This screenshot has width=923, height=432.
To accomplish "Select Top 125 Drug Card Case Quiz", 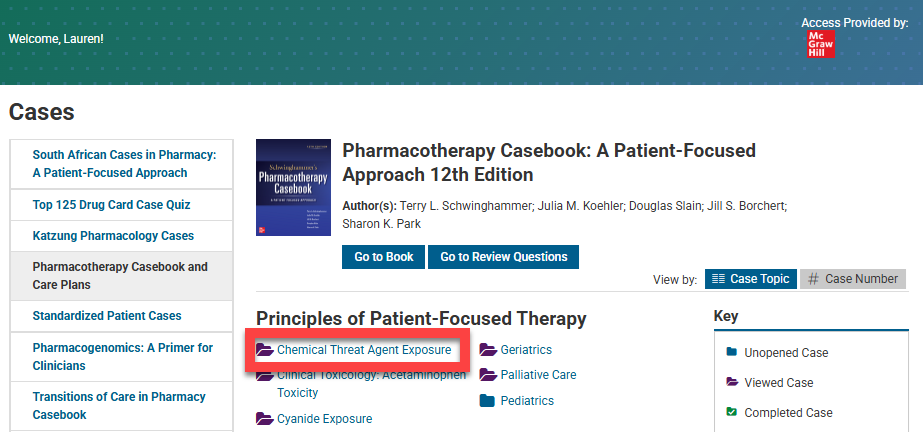I will 111,205.
